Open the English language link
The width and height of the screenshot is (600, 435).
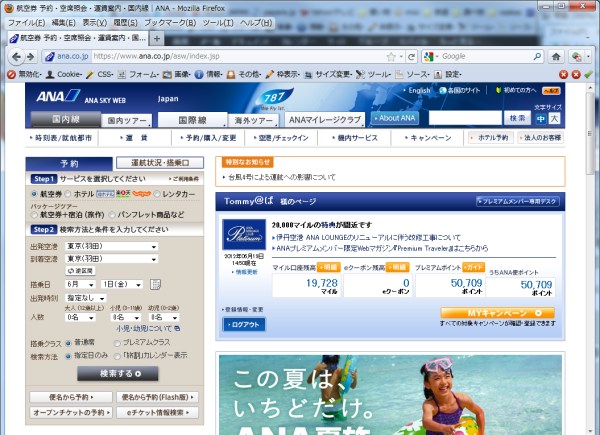pyautogui.click(x=417, y=90)
